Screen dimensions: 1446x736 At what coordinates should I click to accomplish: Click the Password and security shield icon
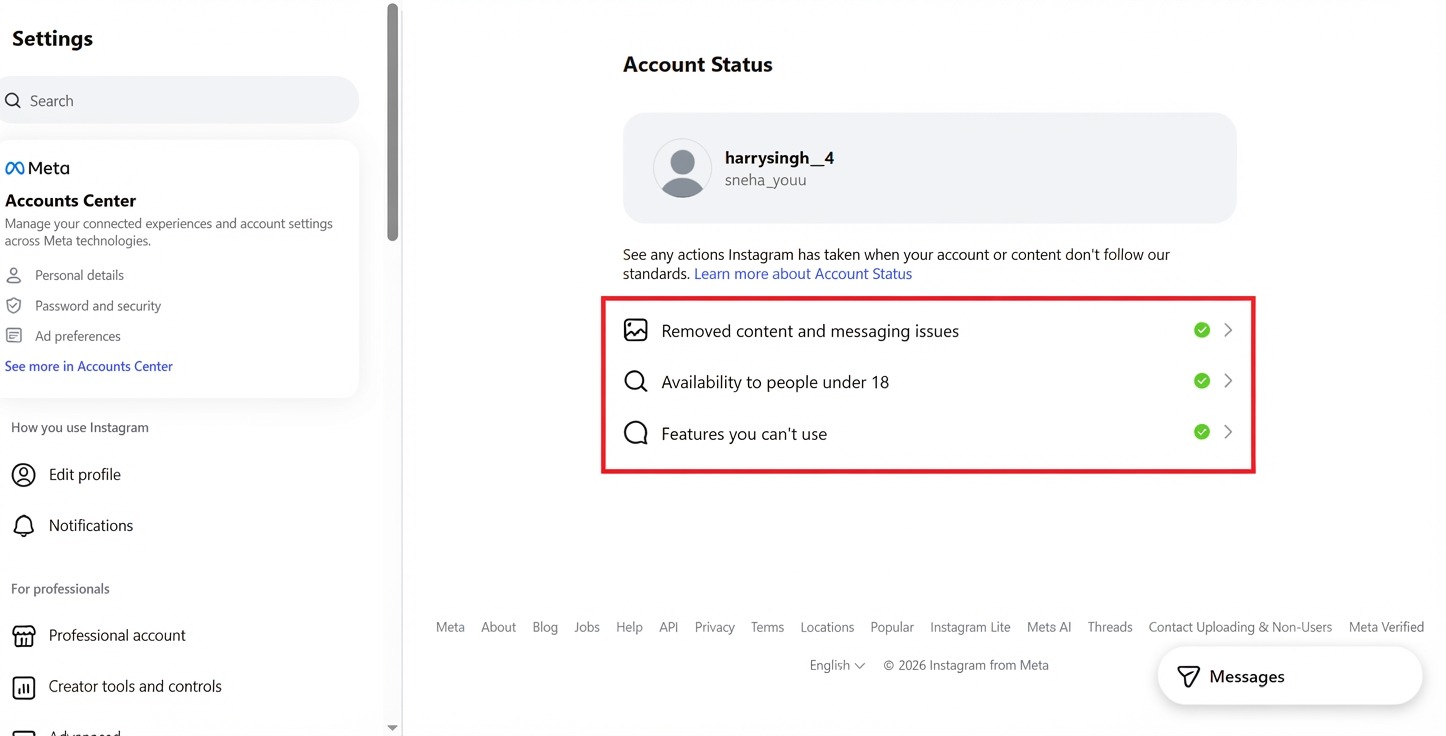coord(14,306)
